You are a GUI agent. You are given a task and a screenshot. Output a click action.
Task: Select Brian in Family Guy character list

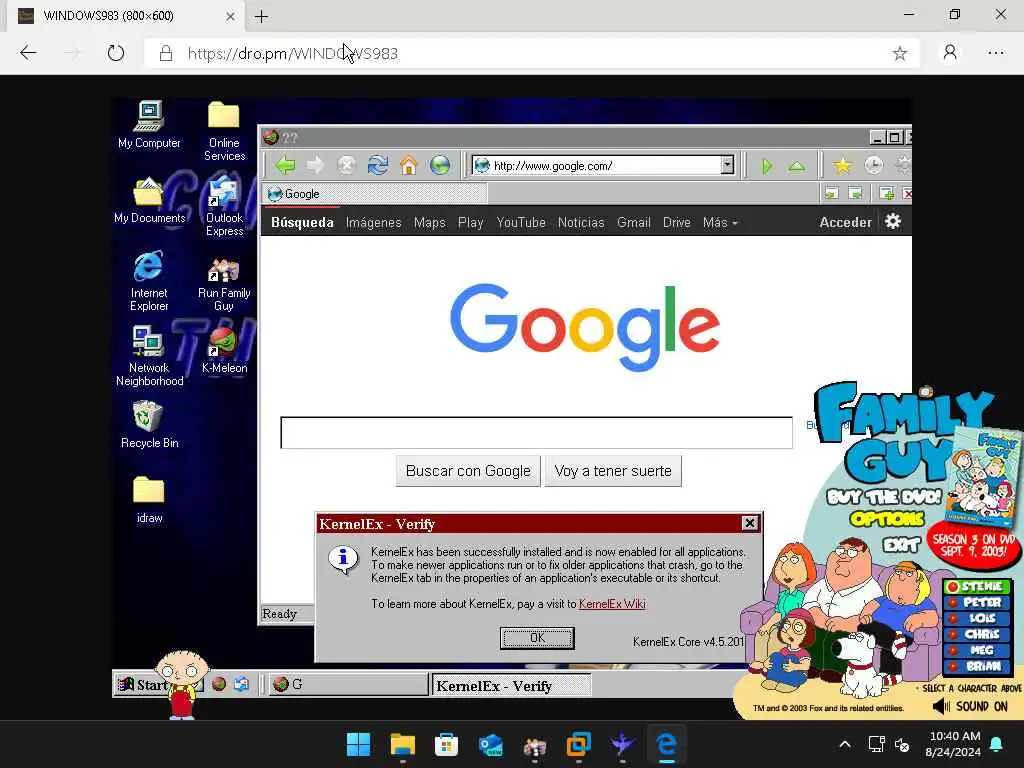coord(978,667)
